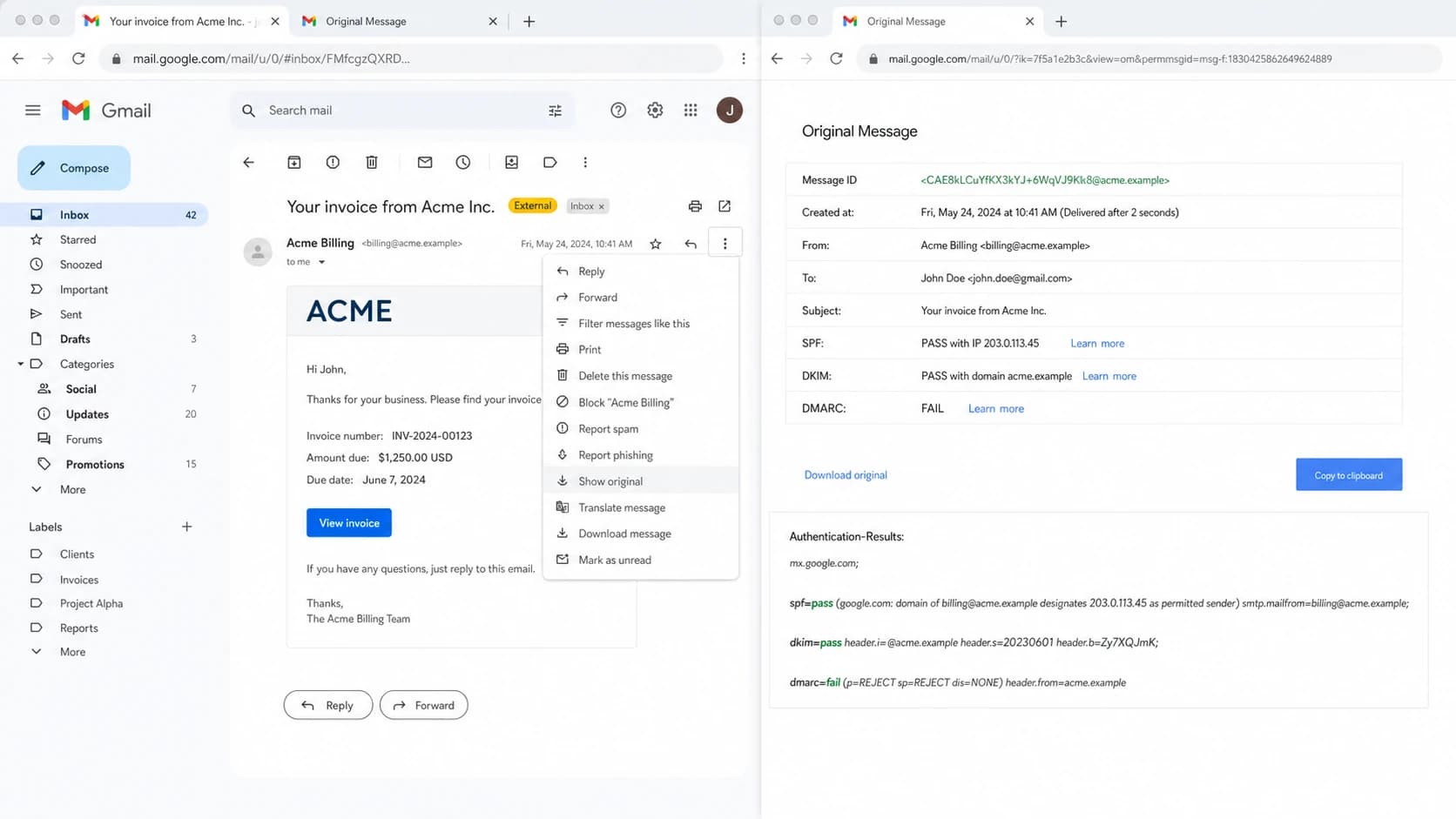The height and width of the screenshot is (819, 1456).
Task: Choose Report phishing menu item
Action: point(641,455)
